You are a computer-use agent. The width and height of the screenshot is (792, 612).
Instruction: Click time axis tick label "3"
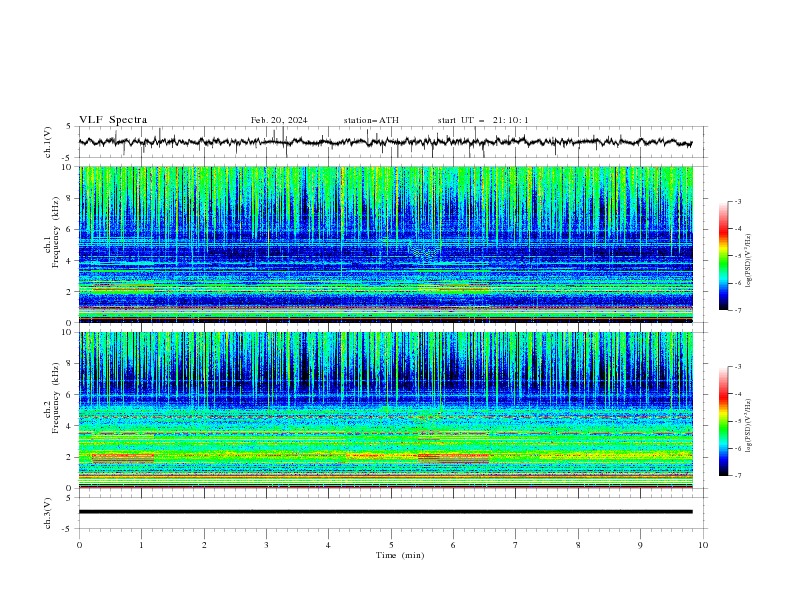tap(266, 545)
